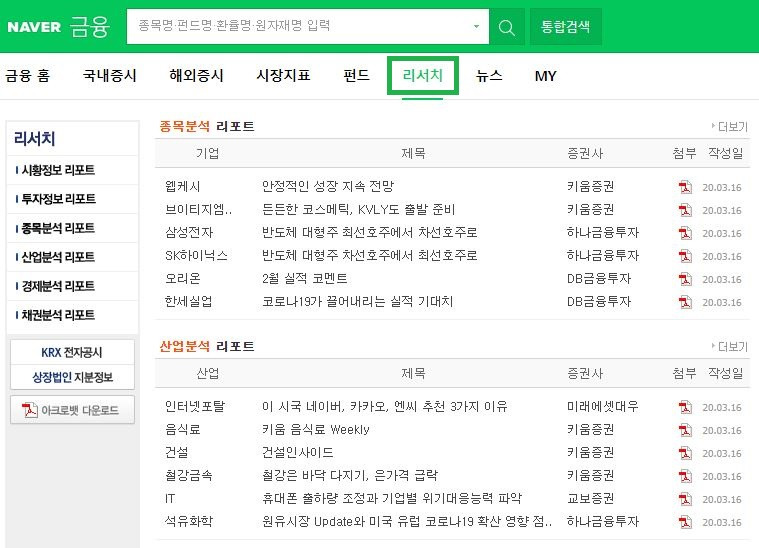
Task: Open the 뉴스 tab
Action: tap(489, 76)
